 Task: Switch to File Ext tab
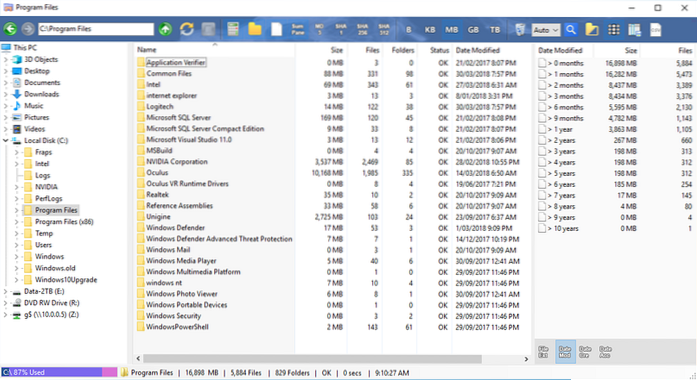coord(543,352)
